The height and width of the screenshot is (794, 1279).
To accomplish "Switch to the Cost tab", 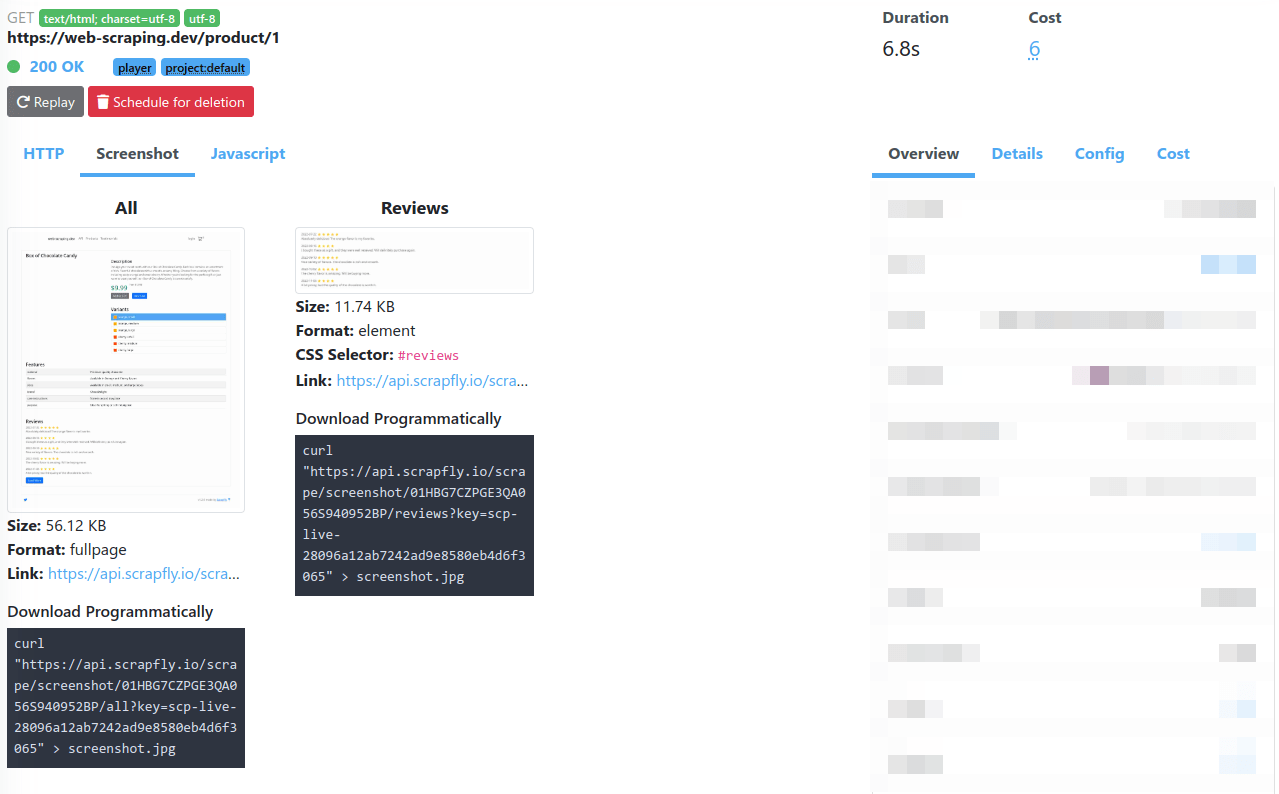I will pyautogui.click(x=1172, y=154).
